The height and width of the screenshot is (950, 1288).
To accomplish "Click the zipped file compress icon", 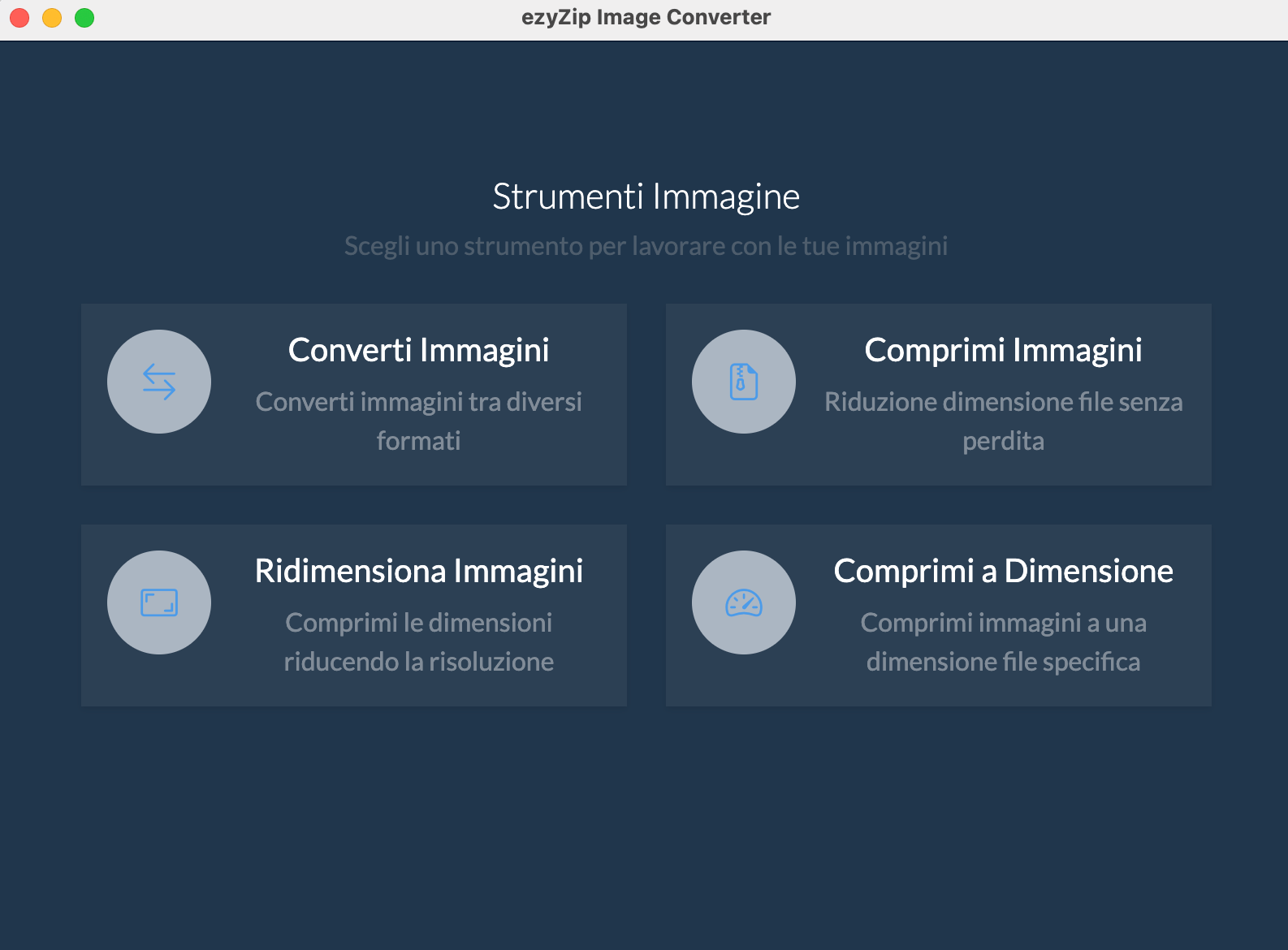I will [744, 382].
